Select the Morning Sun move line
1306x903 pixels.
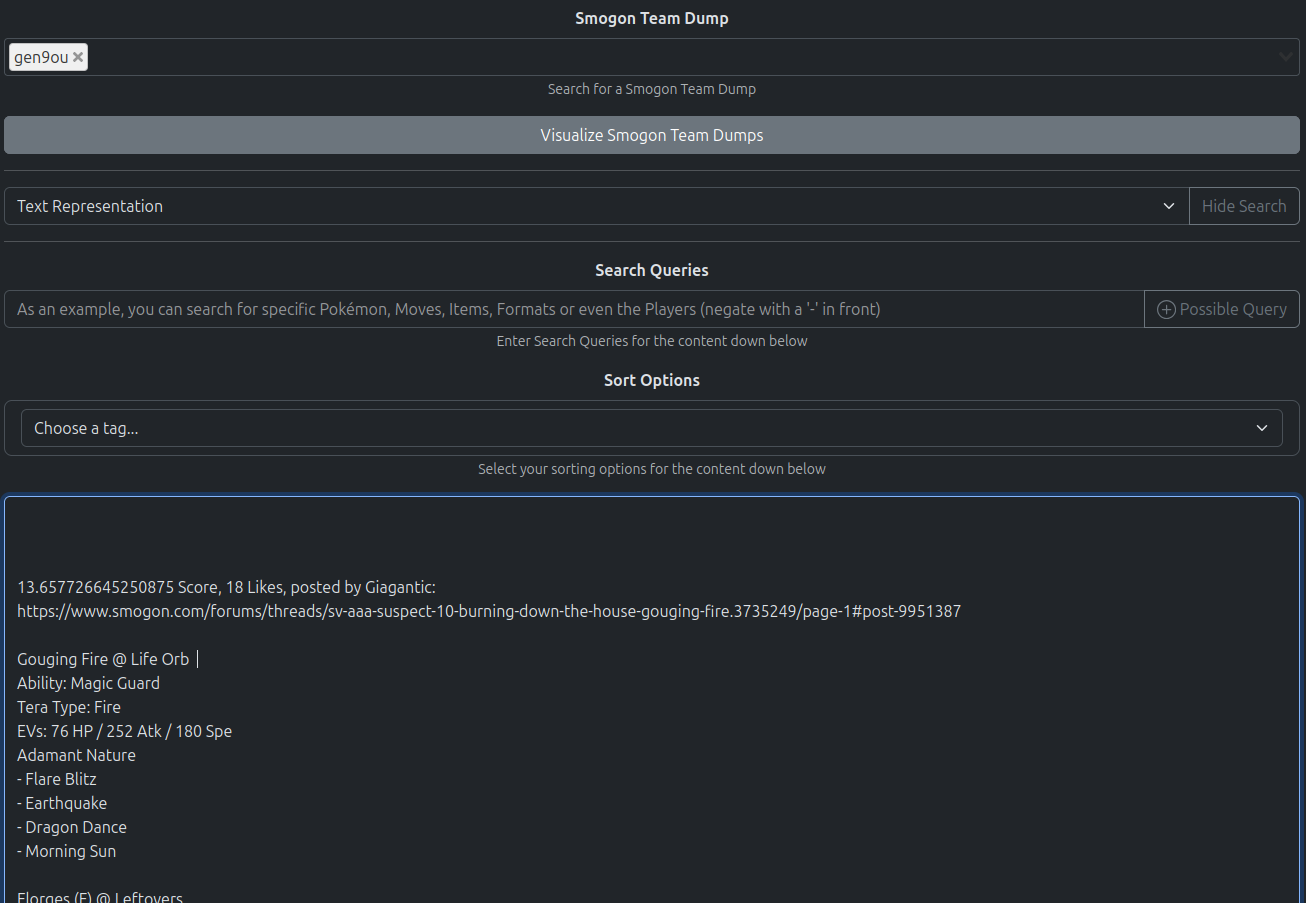[70, 851]
